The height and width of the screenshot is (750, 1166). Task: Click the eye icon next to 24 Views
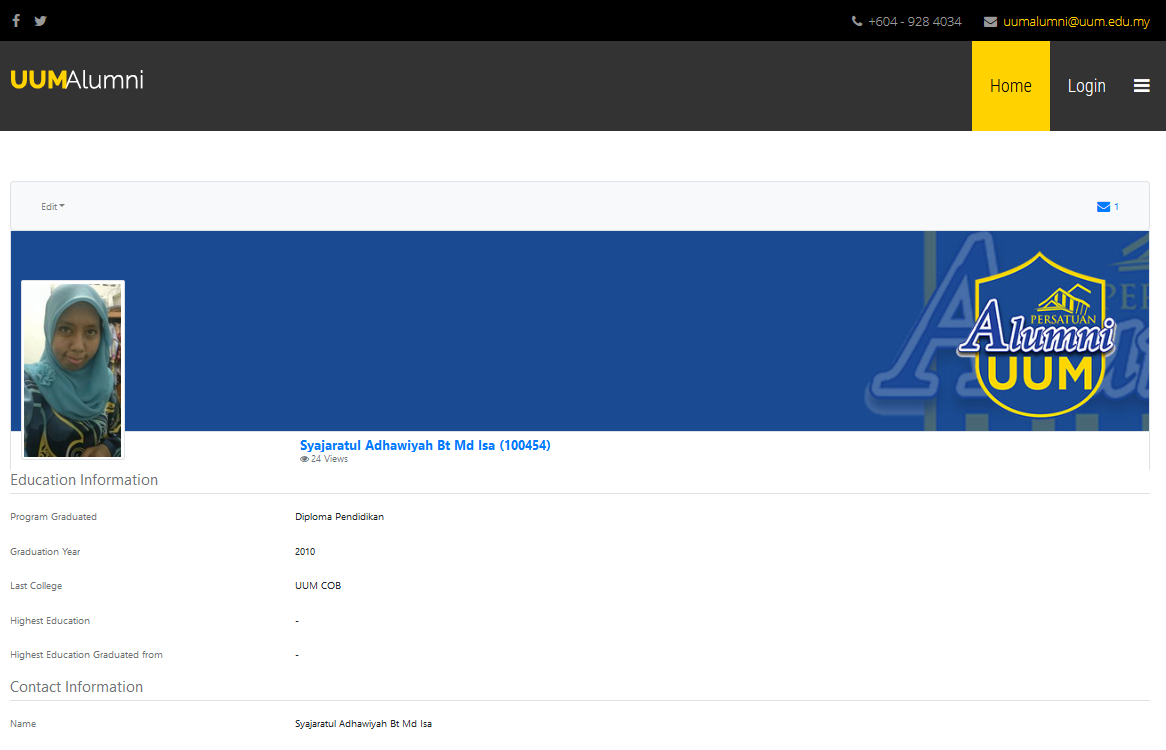304,459
